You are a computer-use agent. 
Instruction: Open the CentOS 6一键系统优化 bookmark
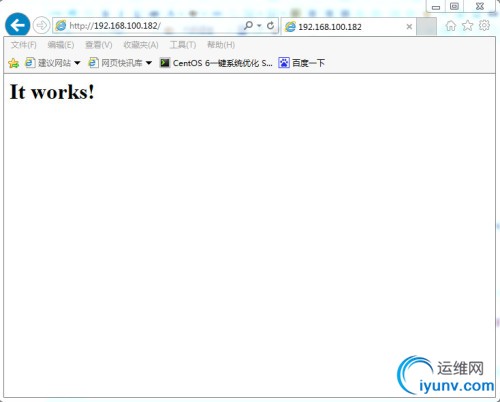[216, 63]
